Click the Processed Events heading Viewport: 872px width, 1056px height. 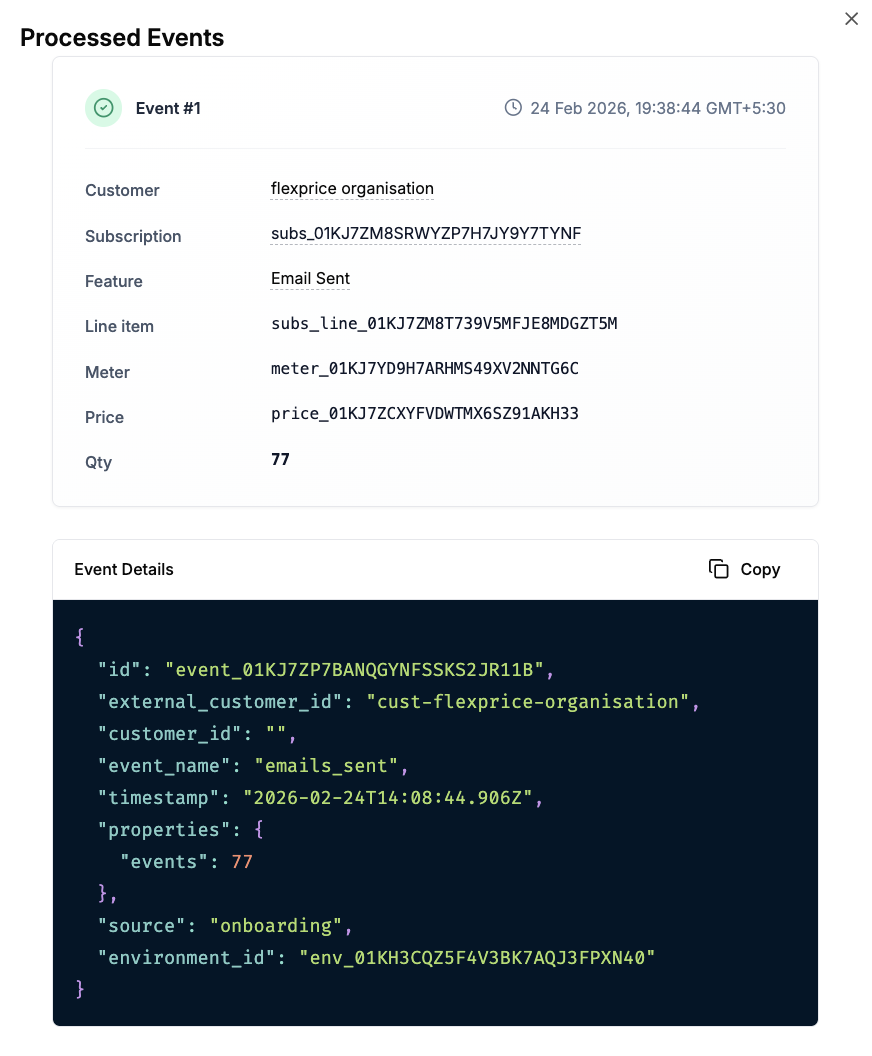point(122,38)
